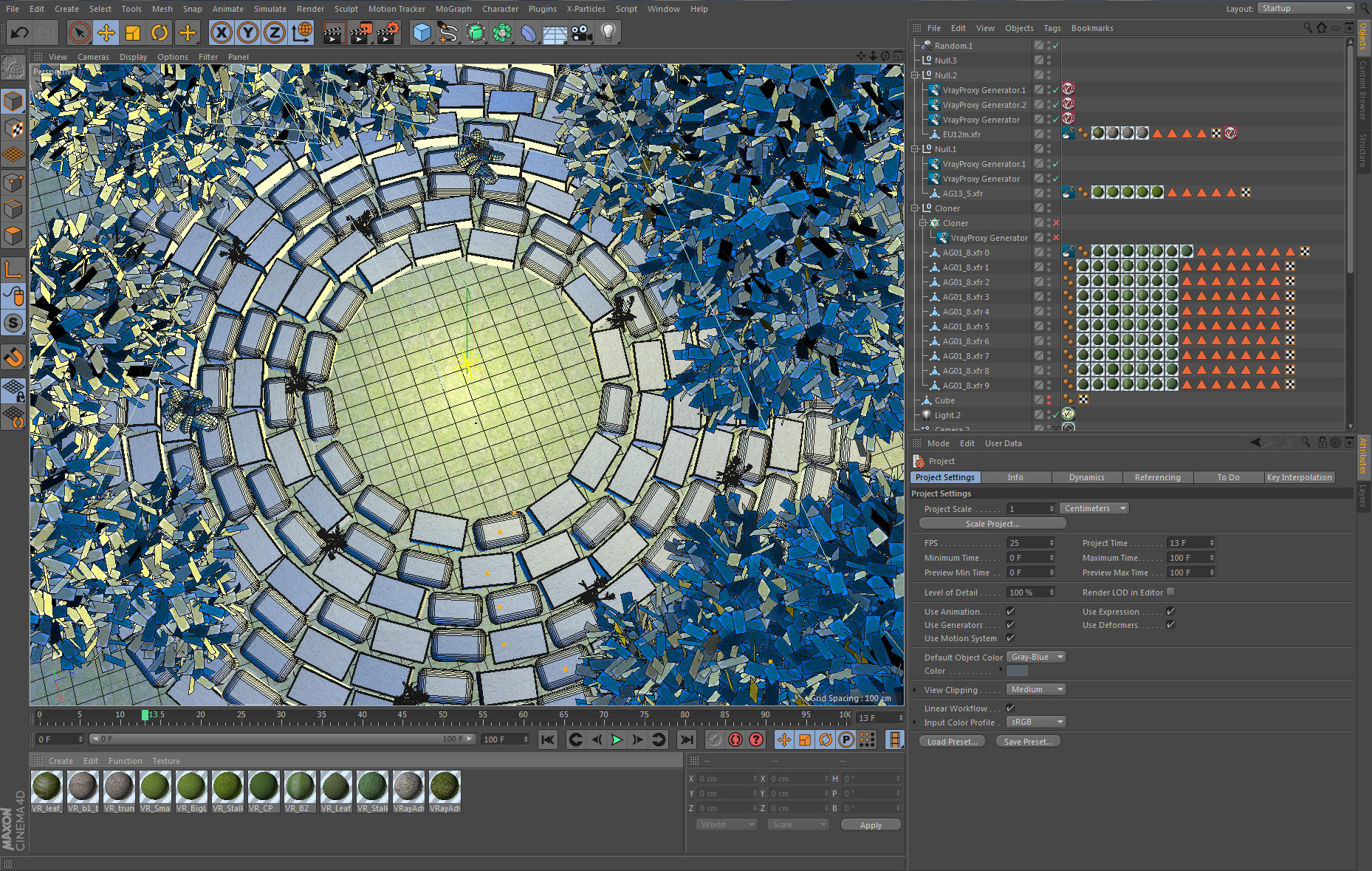Toggle the Linear Workflow checkbox
Screen dimensions: 1372x871
(1010, 708)
